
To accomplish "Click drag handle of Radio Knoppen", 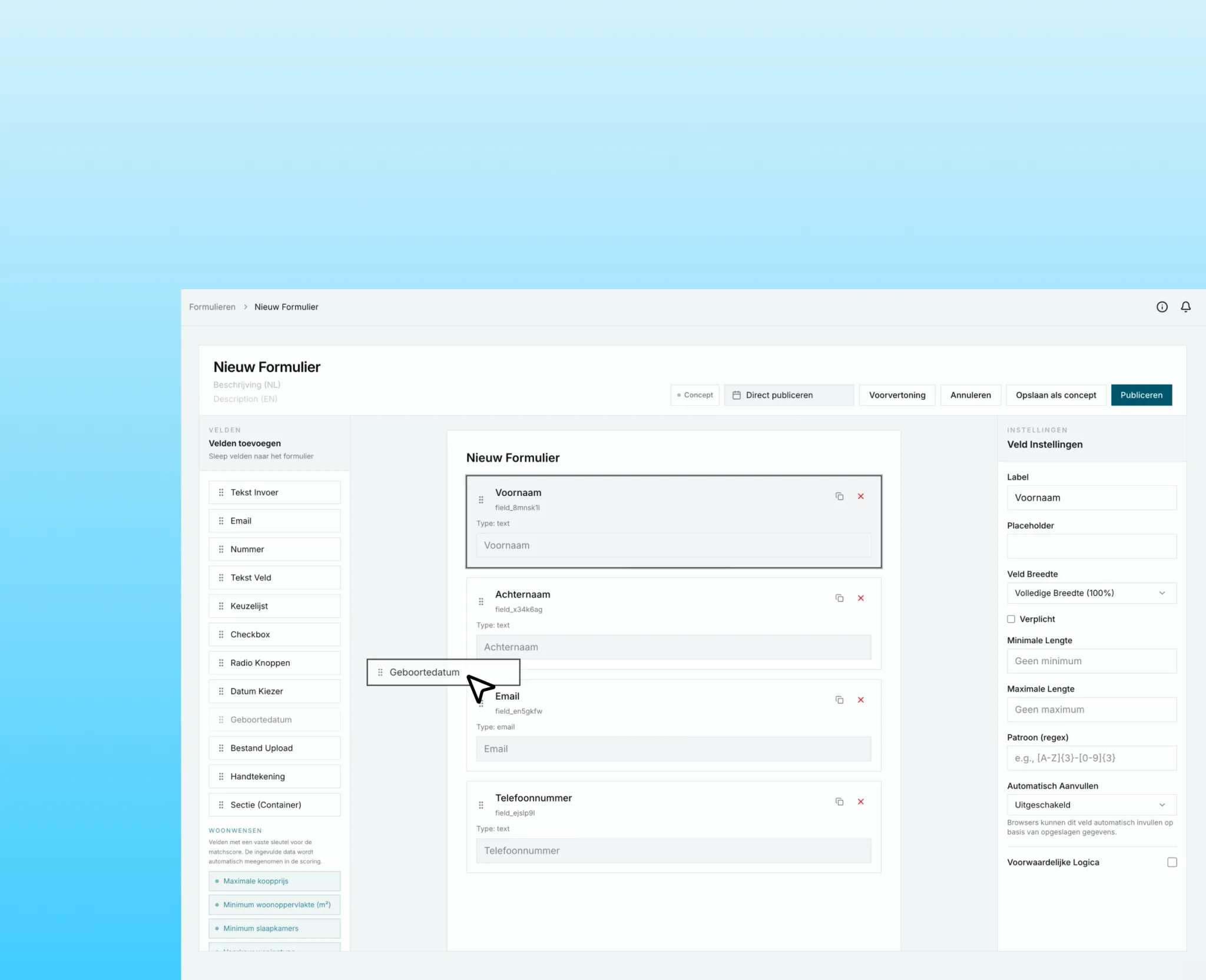I will [x=221, y=663].
